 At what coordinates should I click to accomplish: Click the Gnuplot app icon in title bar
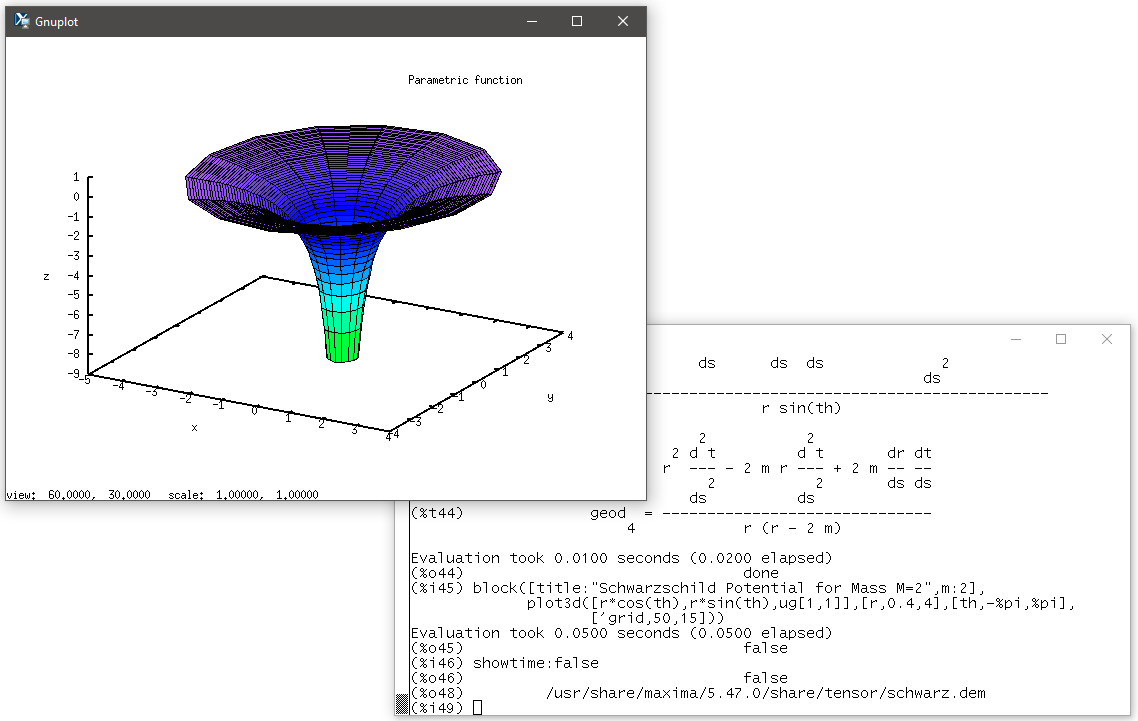[22, 21]
